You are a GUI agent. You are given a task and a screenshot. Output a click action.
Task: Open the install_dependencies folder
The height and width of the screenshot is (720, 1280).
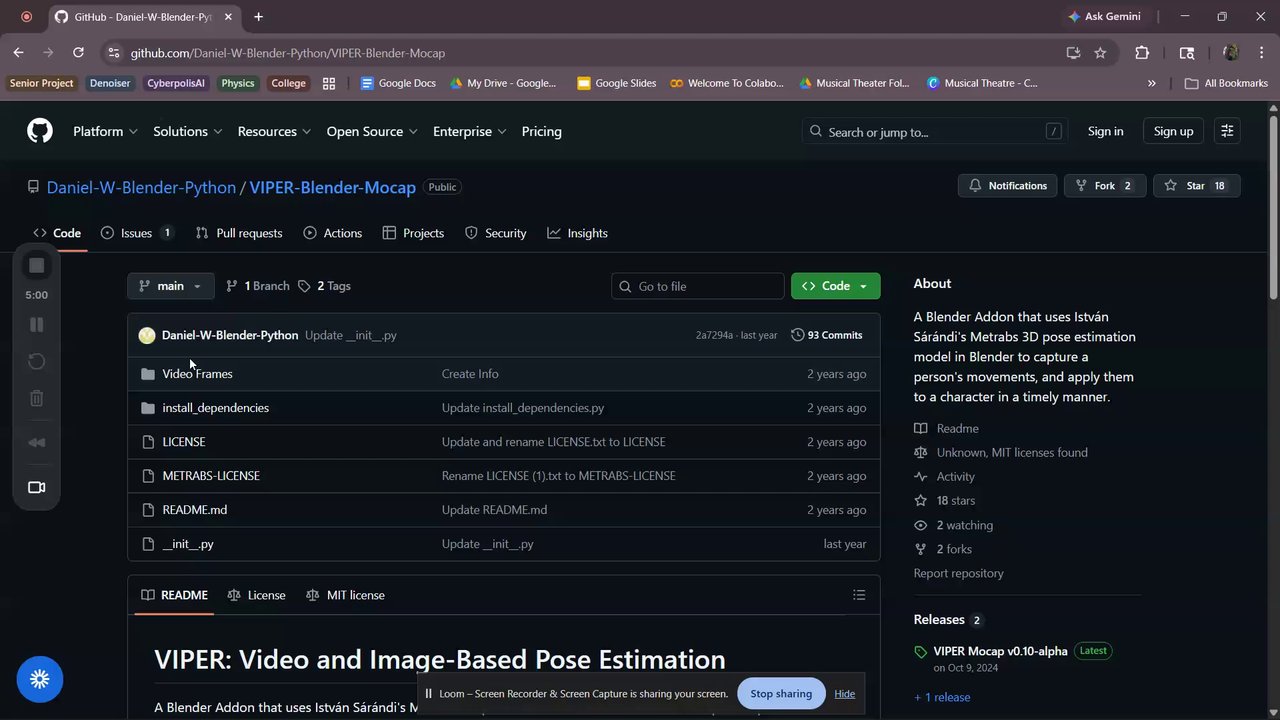click(x=215, y=408)
